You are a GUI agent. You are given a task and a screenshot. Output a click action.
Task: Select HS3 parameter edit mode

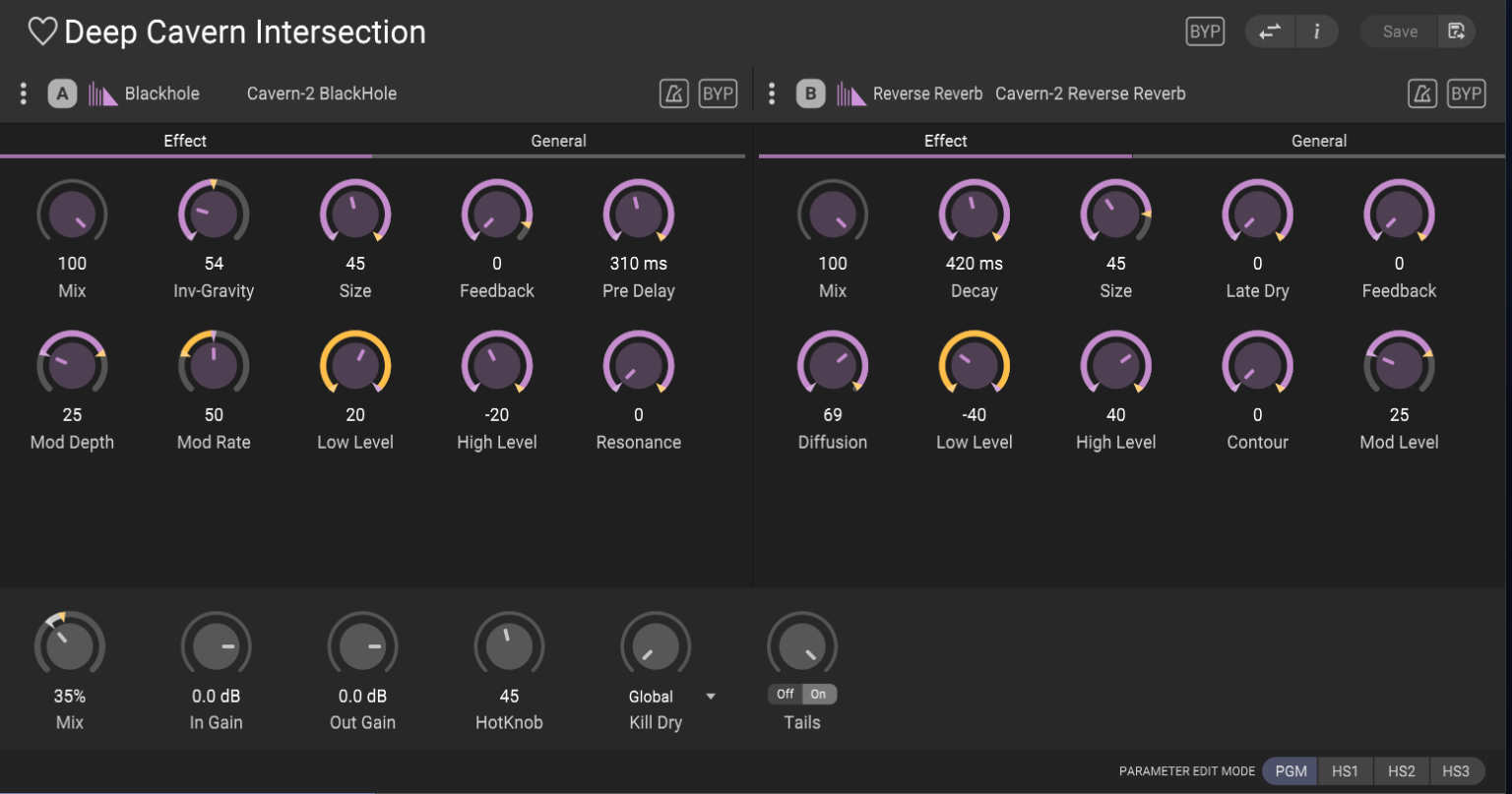pos(1456,771)
